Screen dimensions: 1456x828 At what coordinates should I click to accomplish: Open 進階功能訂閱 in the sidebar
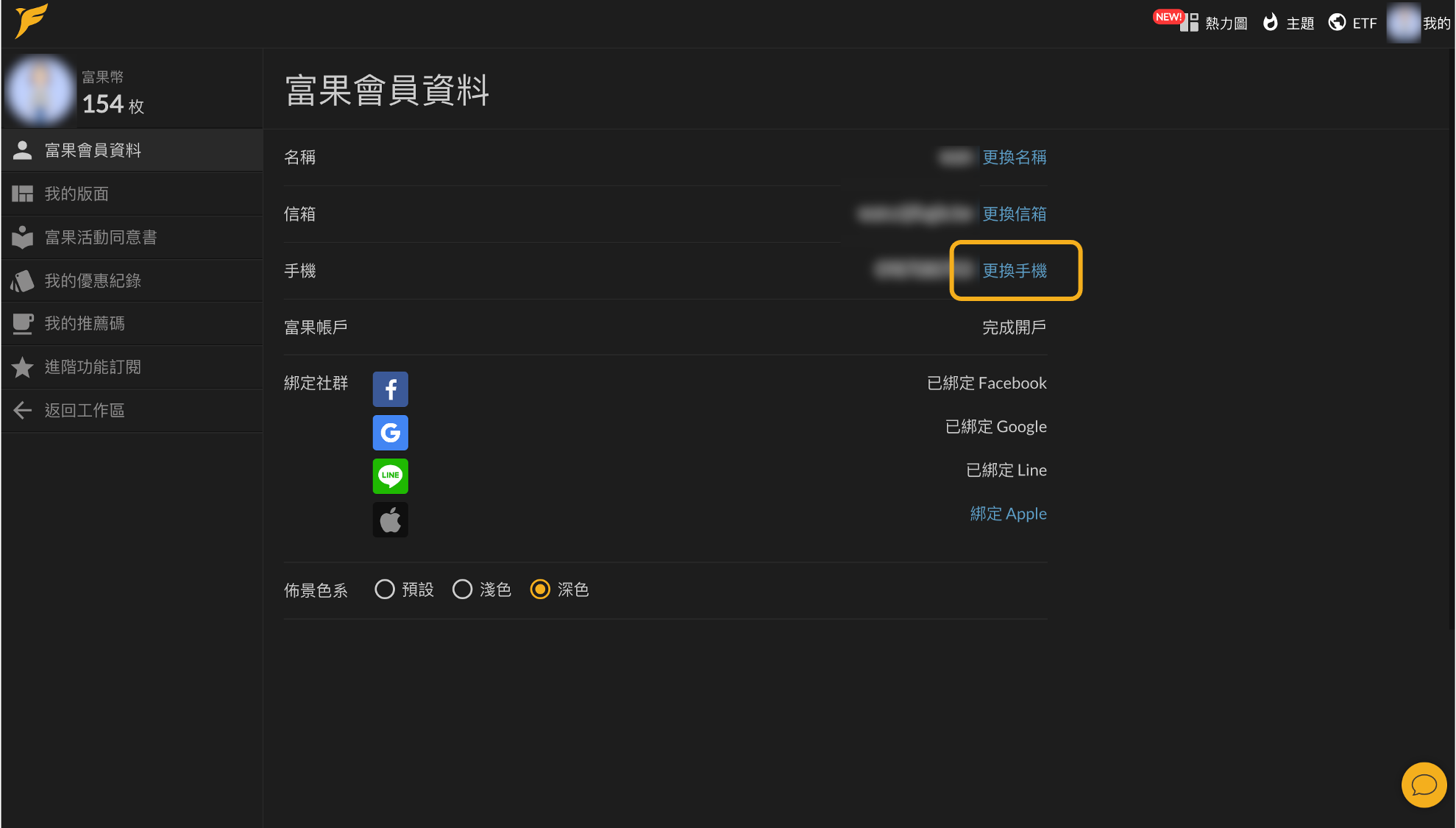point(132,367)
